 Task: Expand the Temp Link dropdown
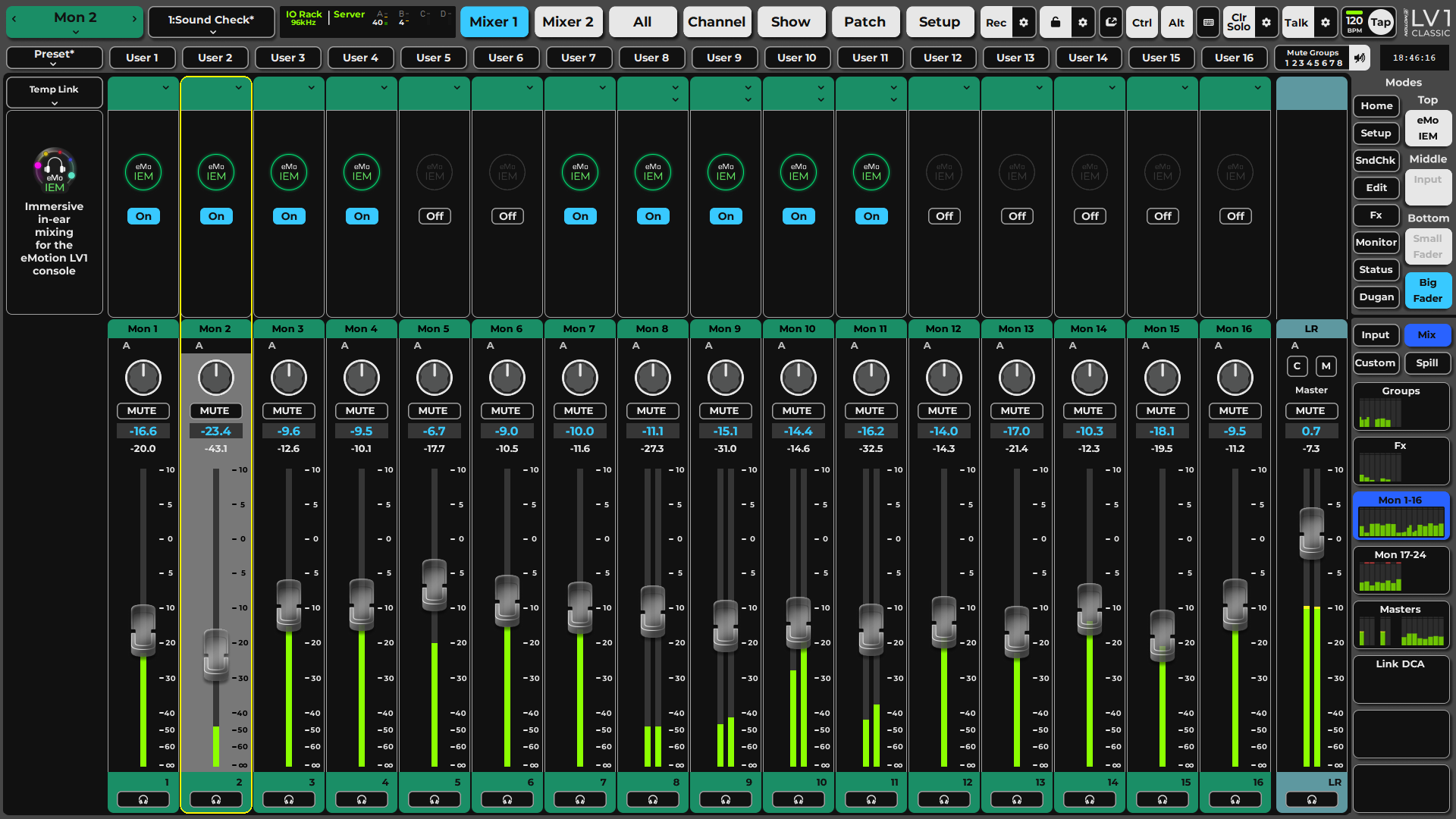tap(54, 93)
